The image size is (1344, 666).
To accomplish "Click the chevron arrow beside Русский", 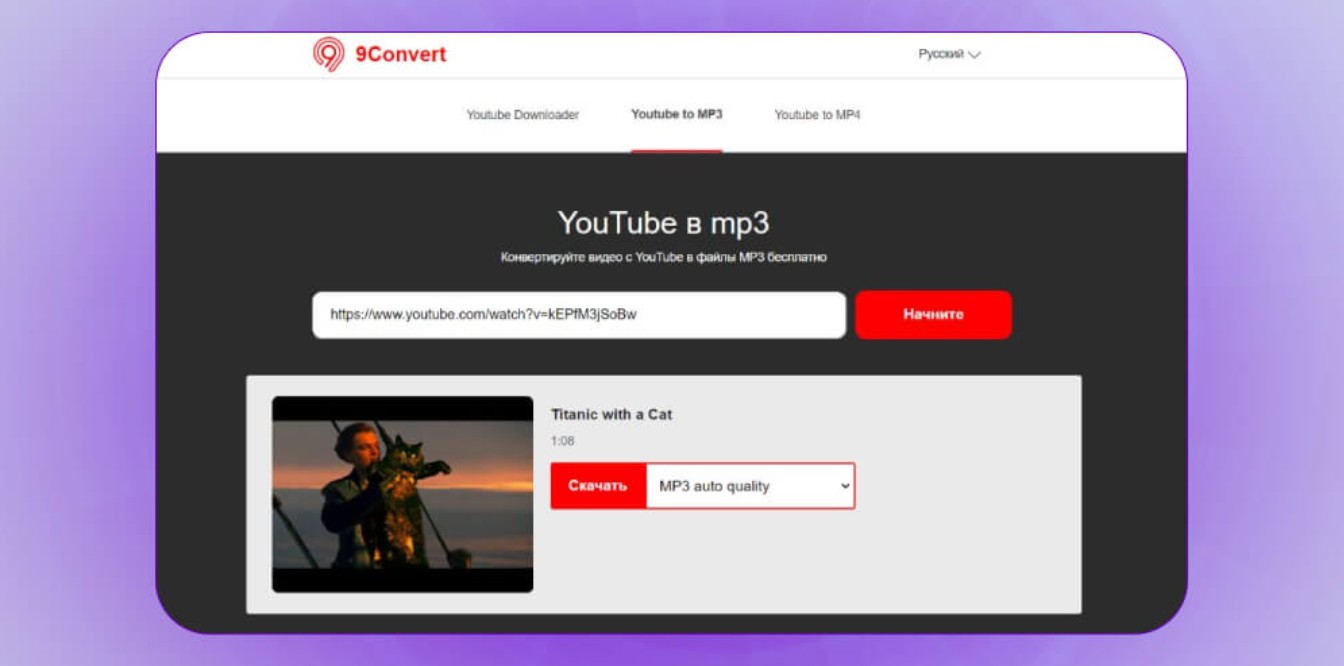I will pos(975,55).
